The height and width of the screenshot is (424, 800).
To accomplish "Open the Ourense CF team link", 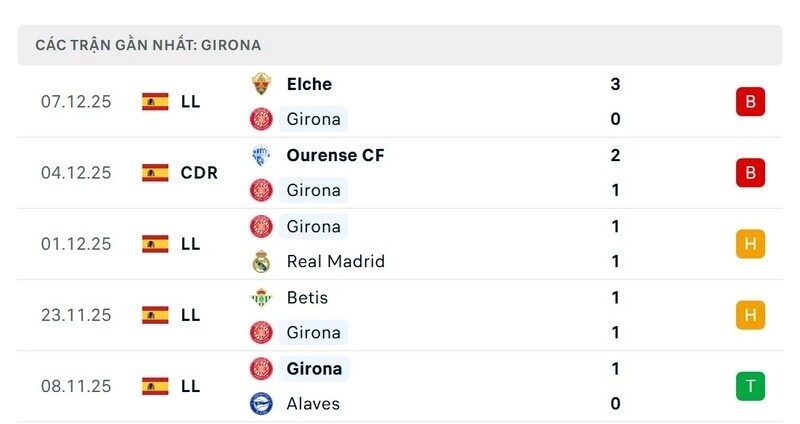I will (x=335, y=155).
